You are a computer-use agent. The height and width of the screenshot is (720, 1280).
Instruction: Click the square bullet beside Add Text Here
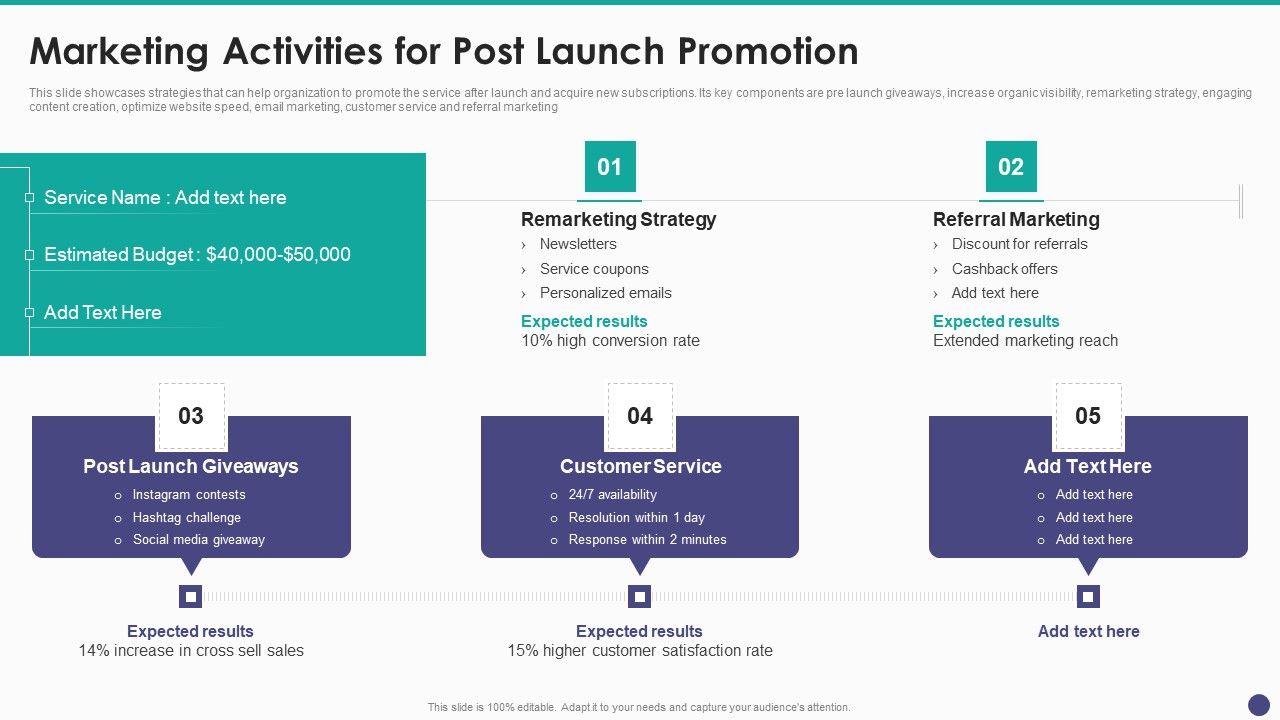[30, 313]
